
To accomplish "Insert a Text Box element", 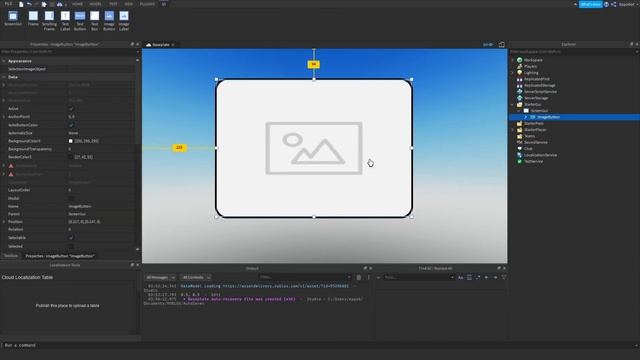I will [x=94, y=20].
